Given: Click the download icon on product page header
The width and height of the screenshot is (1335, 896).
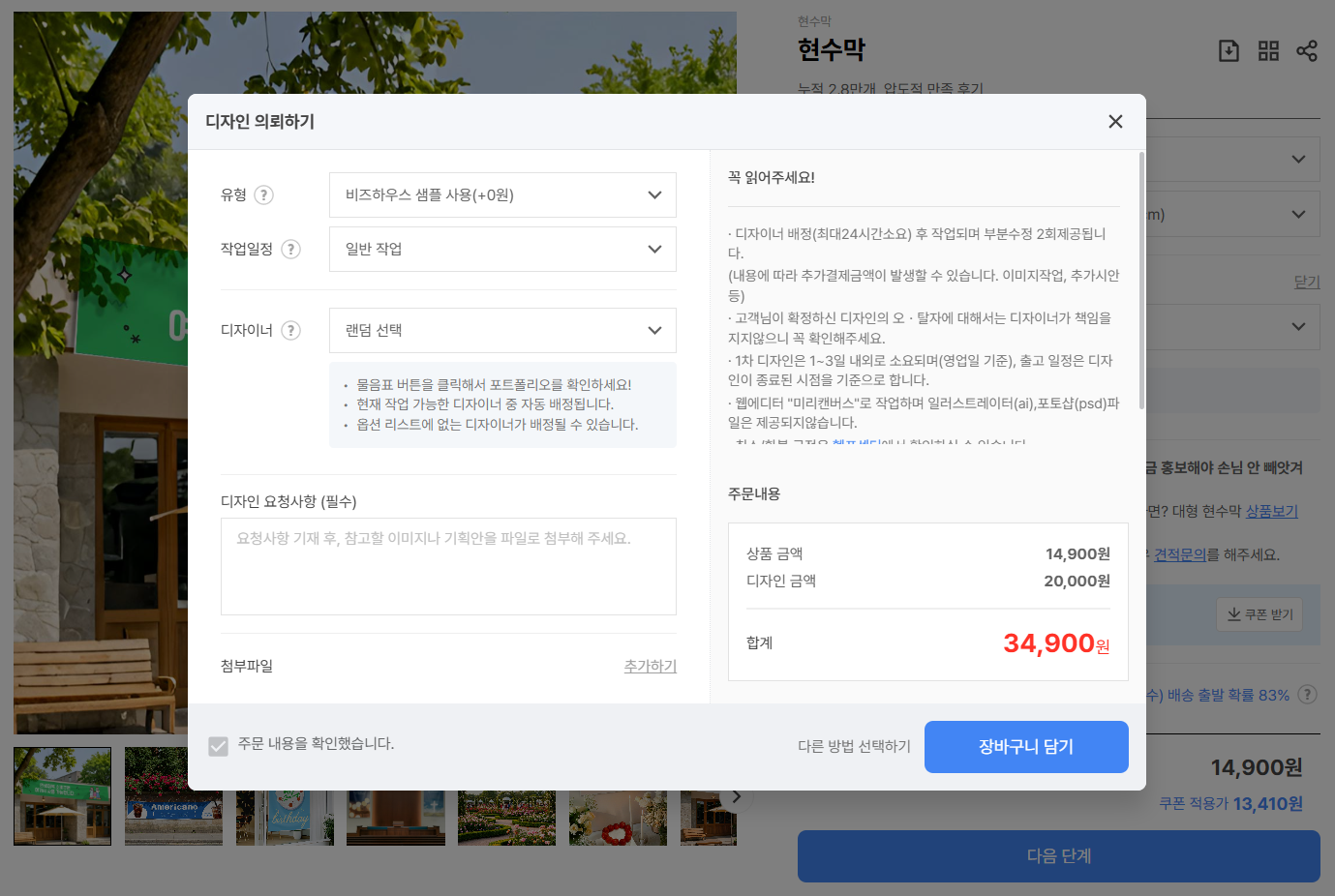Looking at the screenshot, I should 1229,50.
